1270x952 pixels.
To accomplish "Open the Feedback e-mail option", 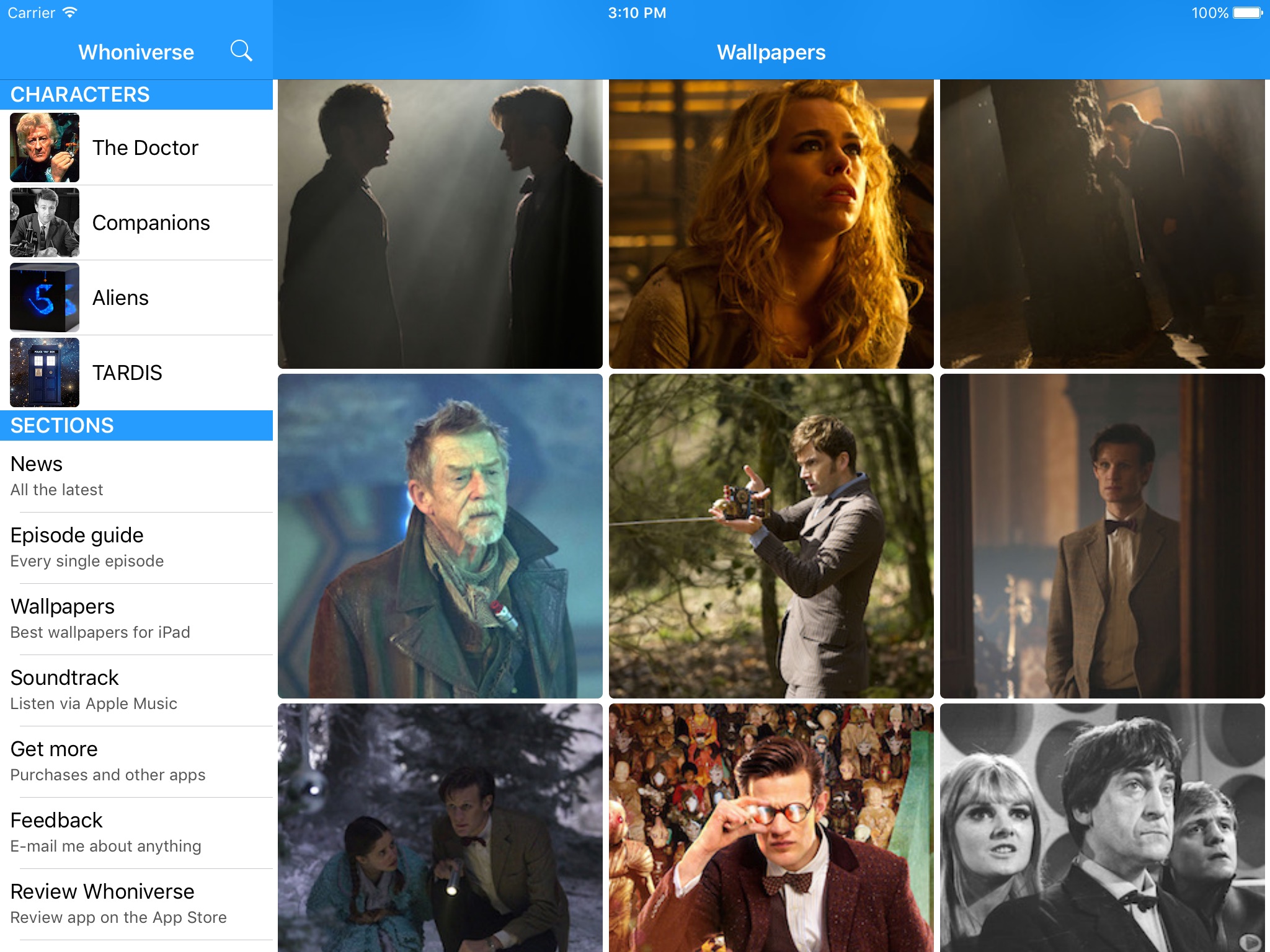I will point(136,833).
